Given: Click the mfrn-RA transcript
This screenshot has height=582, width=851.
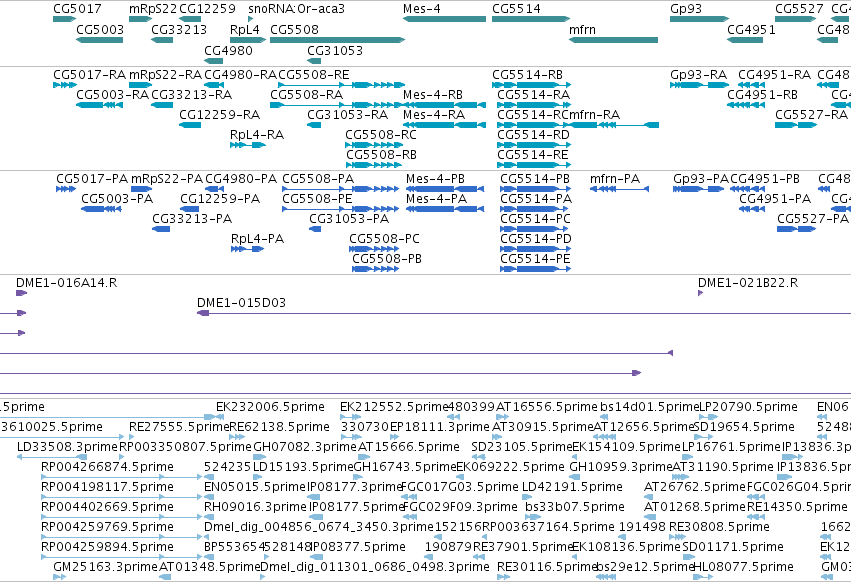Looking at the screenshot, I should click(x=614, y=125).
